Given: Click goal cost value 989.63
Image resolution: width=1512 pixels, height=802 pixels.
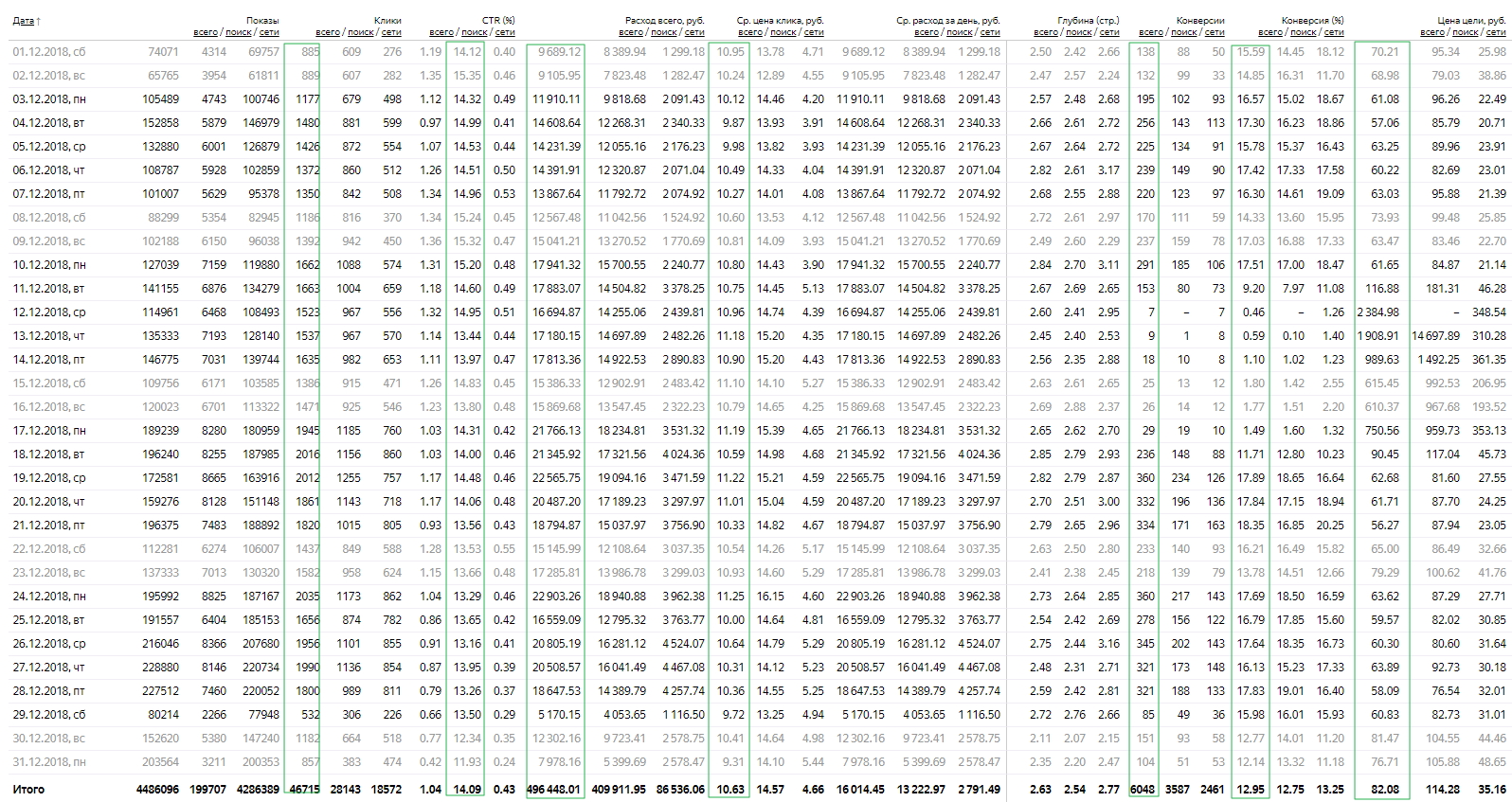Looking at the screenshot, I should pyautogui.click(x=1382, y=360).
